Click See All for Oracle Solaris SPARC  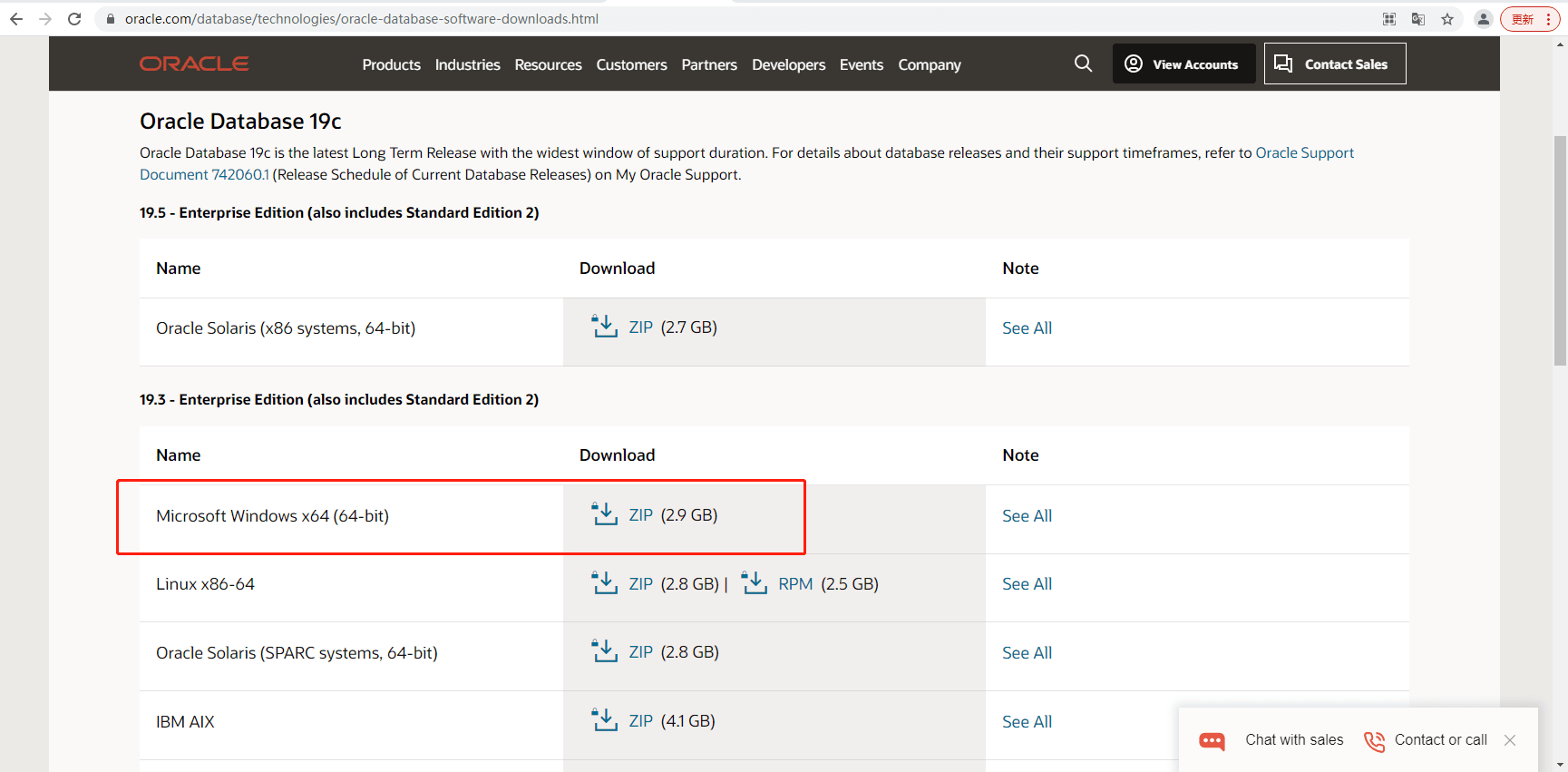click(1027, 653)
